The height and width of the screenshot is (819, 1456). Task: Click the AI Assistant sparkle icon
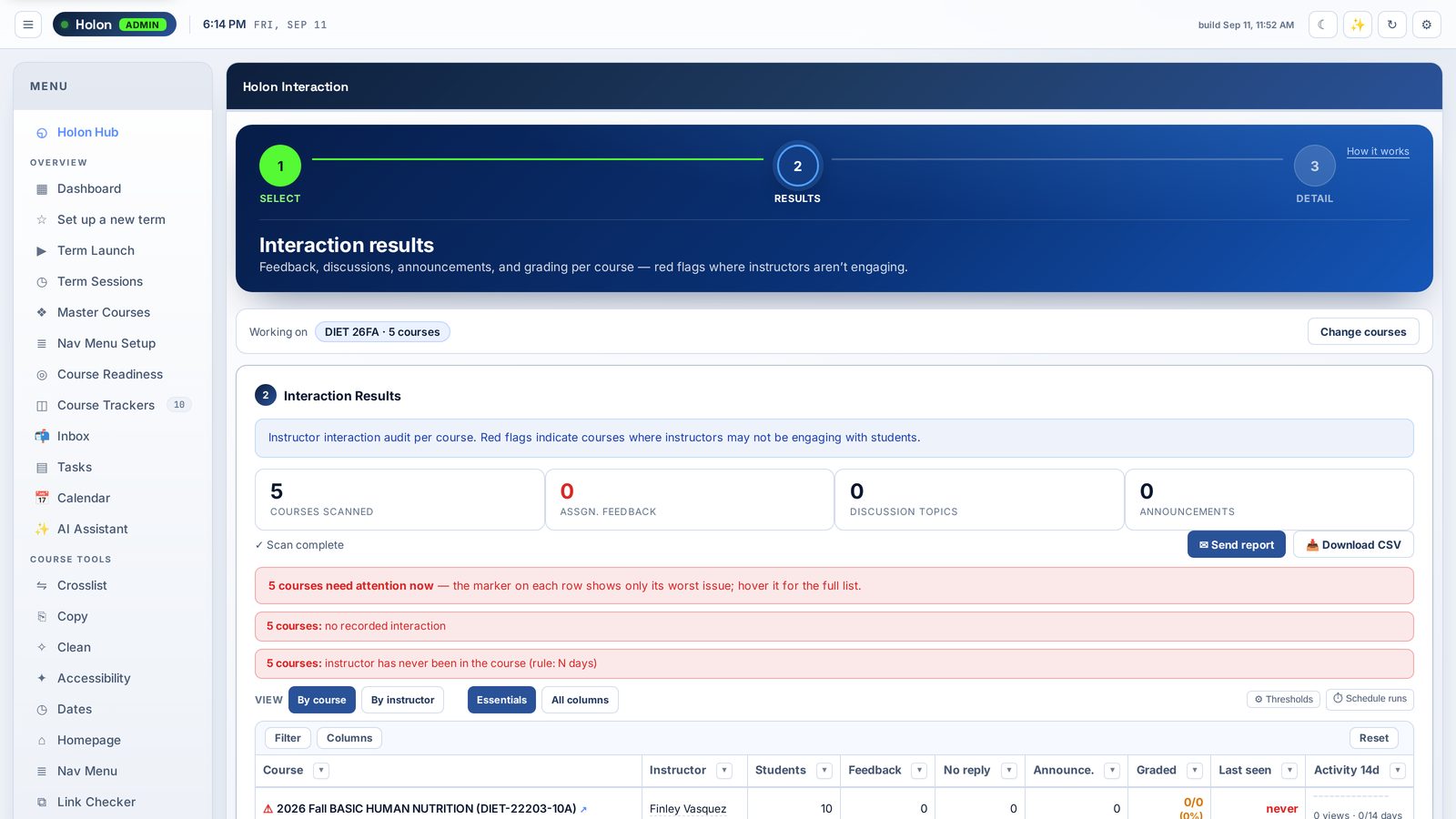point(42,529)
